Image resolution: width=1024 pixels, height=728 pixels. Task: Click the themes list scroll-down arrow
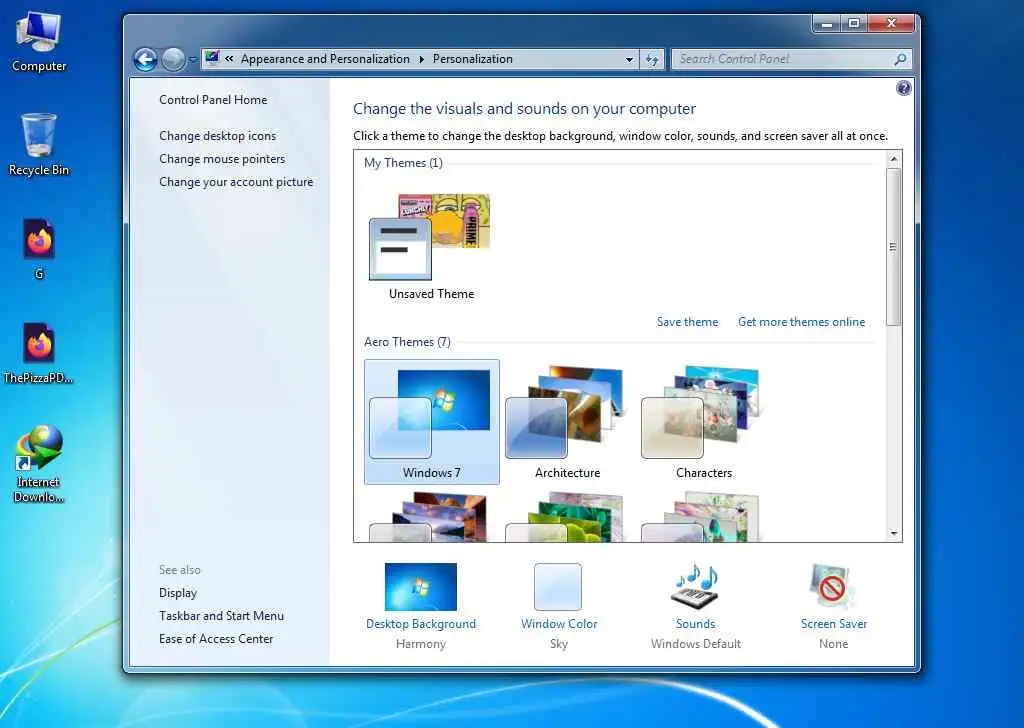(894, 533)
